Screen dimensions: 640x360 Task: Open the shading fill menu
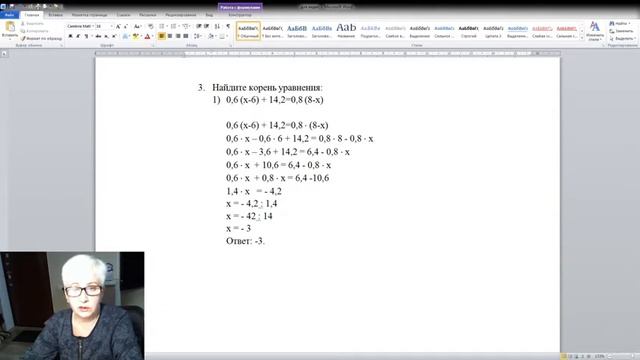coord(211,36)
